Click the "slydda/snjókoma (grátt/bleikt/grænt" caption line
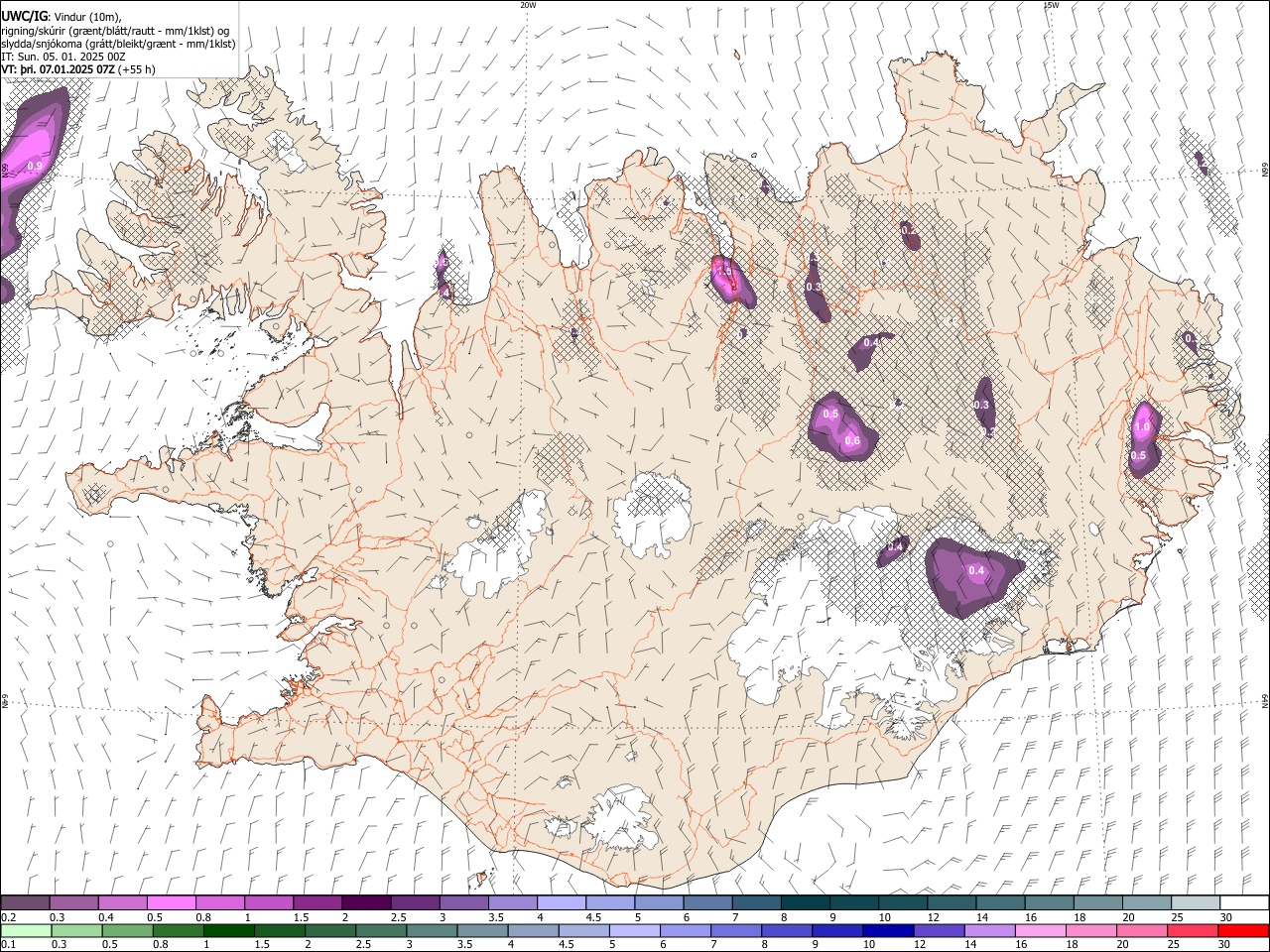 [87, 43]
